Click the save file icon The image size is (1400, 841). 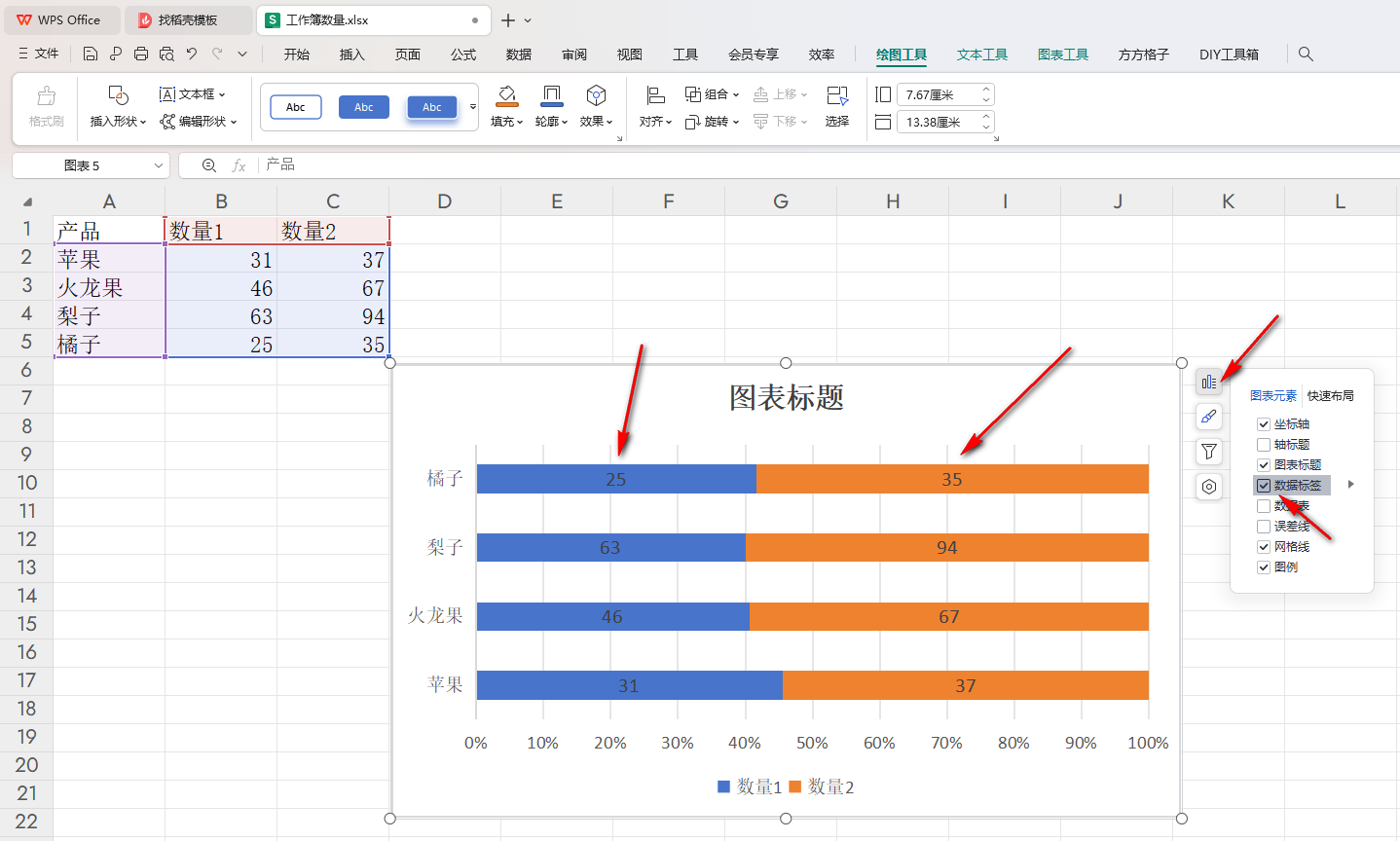tap(91, 55)
